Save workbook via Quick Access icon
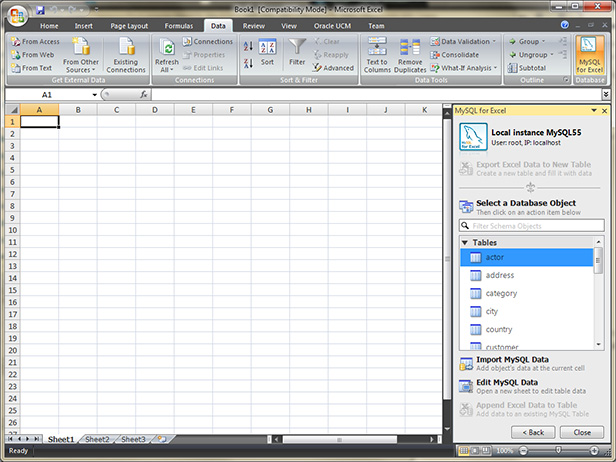616x462 pixels. tap(40, 10)
